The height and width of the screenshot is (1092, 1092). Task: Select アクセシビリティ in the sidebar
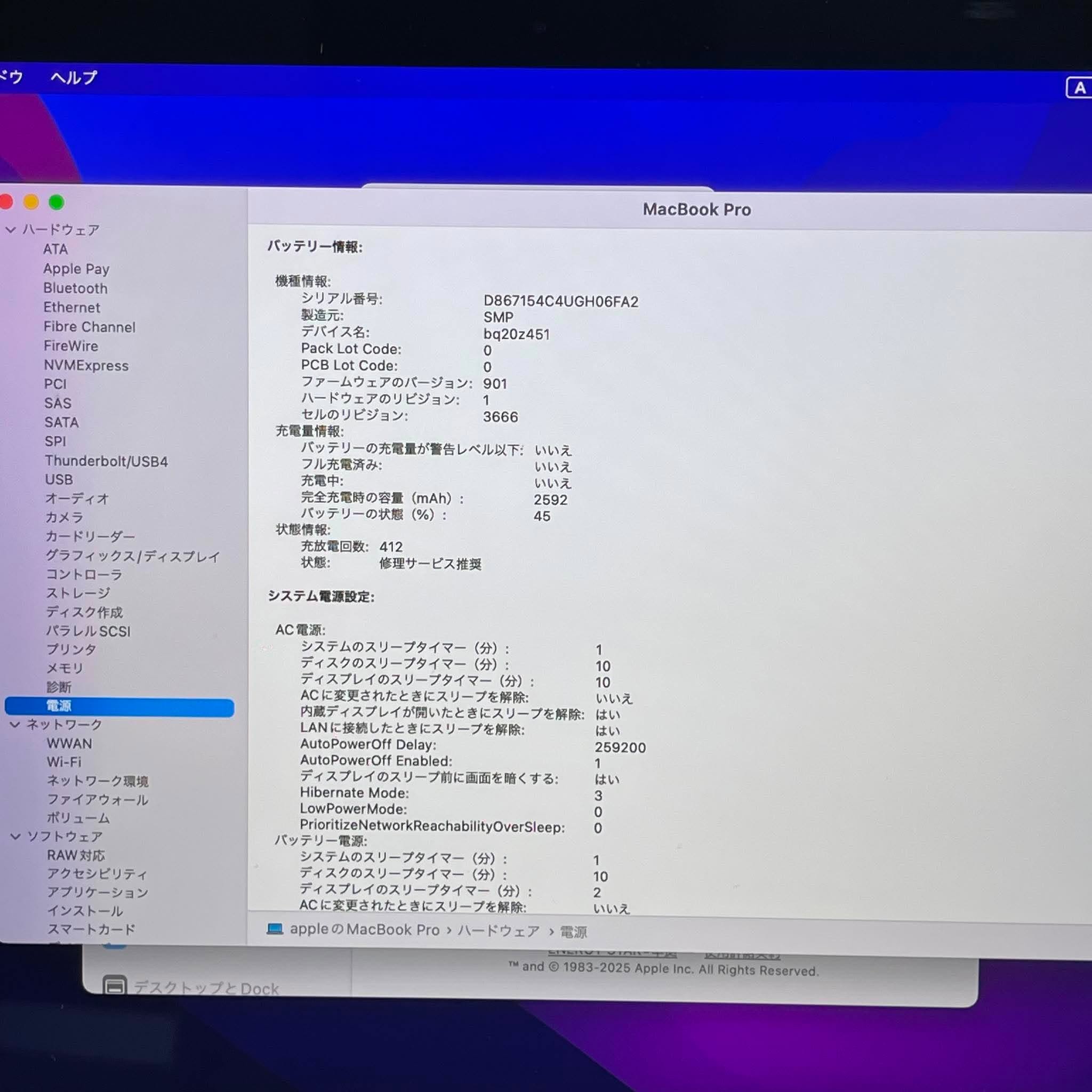click(97, 874)
